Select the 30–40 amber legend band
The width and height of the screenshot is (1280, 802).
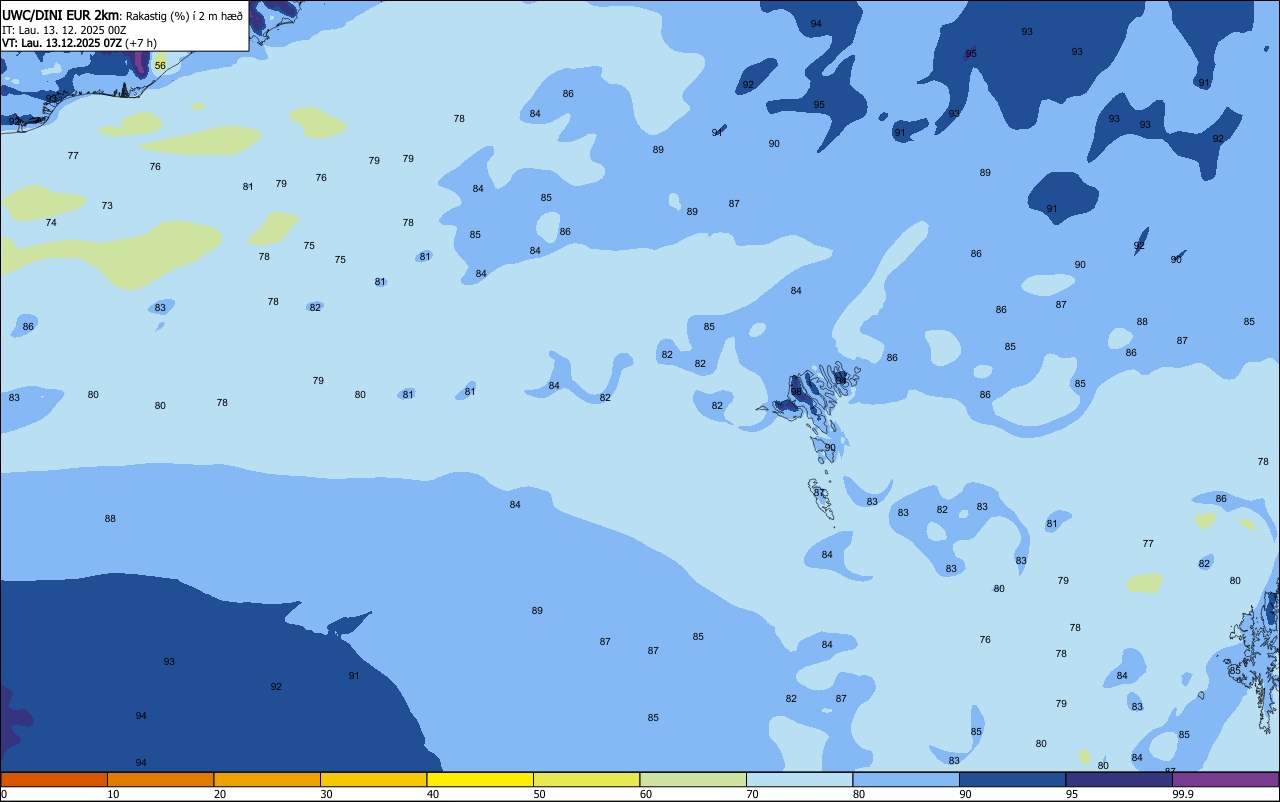click(373, 779)
